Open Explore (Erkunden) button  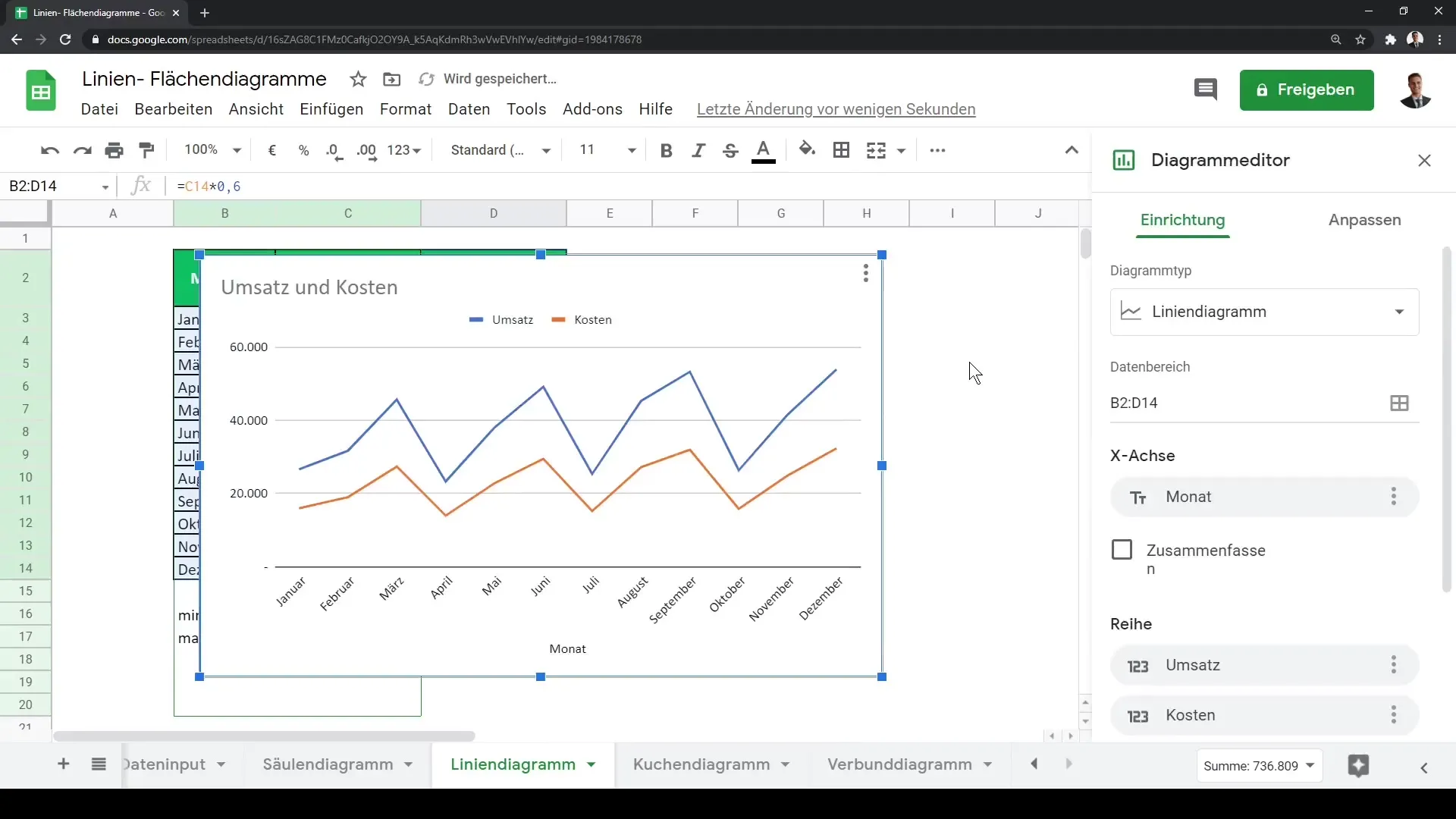point(1358,766)
